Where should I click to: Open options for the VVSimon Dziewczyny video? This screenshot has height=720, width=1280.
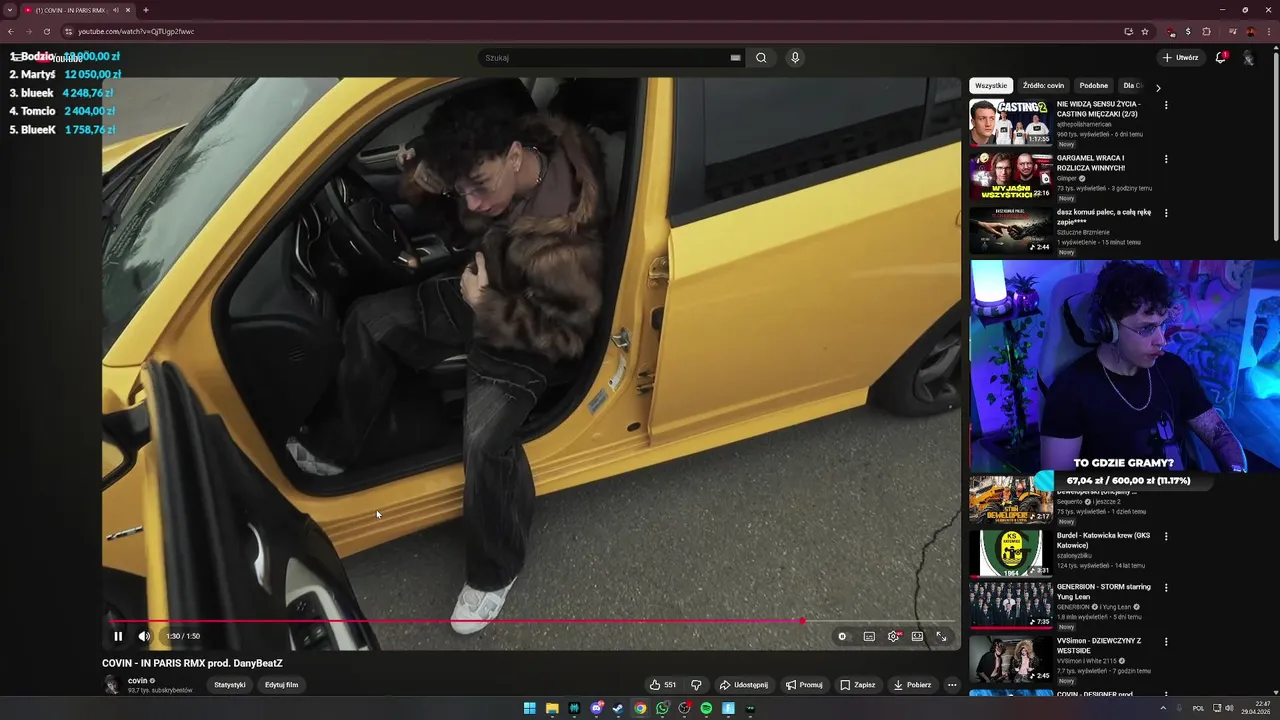point(1166,642)
